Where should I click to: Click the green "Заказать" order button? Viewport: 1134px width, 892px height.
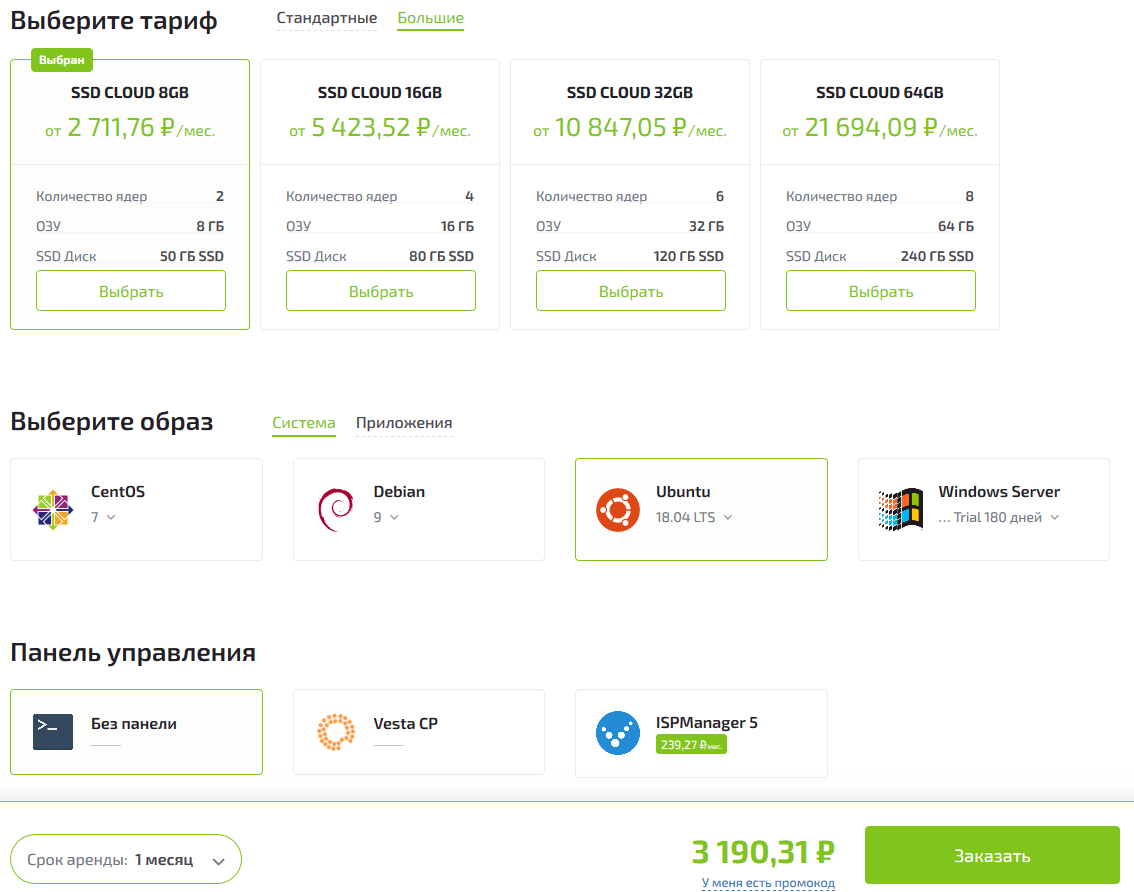[x=992, y=855]
